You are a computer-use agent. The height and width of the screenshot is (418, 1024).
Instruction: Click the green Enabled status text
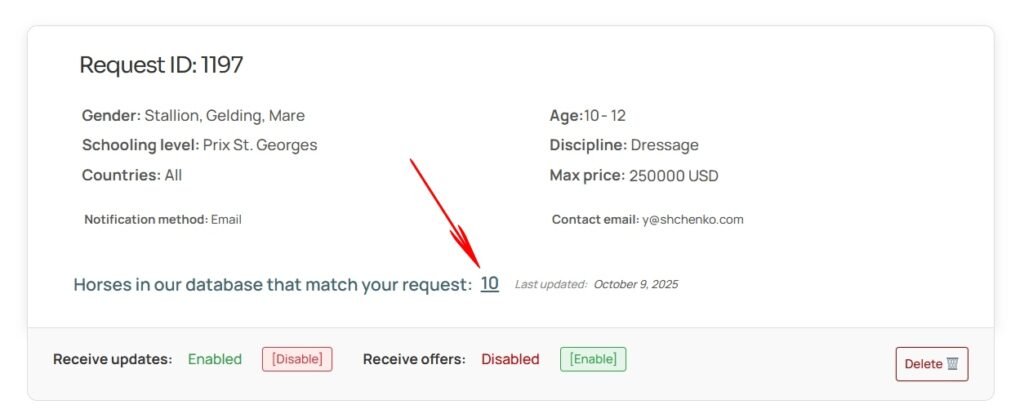[215, 359]
